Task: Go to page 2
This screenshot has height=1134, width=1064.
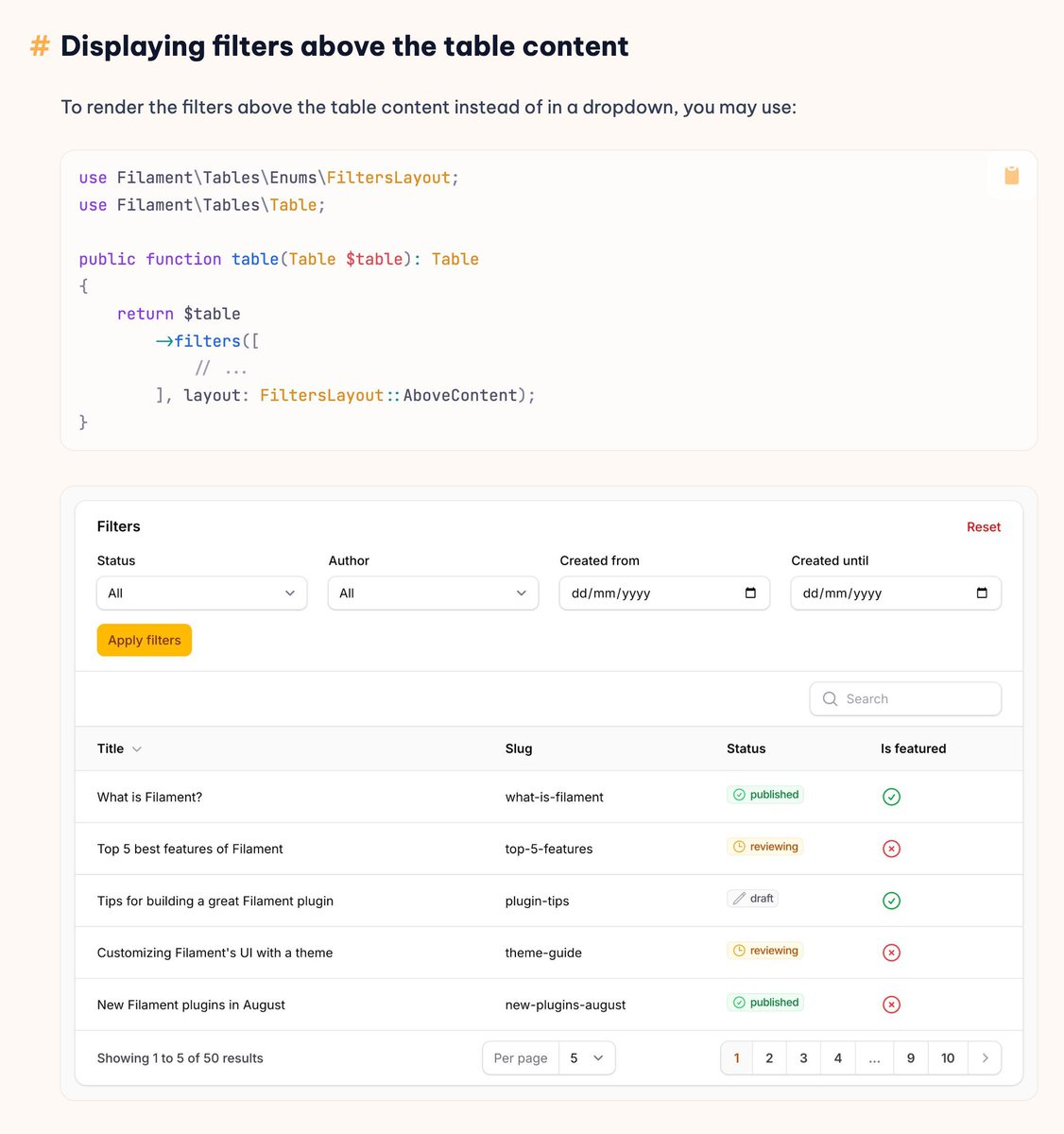Action: pyautogui.click(x=769, y=1058)
